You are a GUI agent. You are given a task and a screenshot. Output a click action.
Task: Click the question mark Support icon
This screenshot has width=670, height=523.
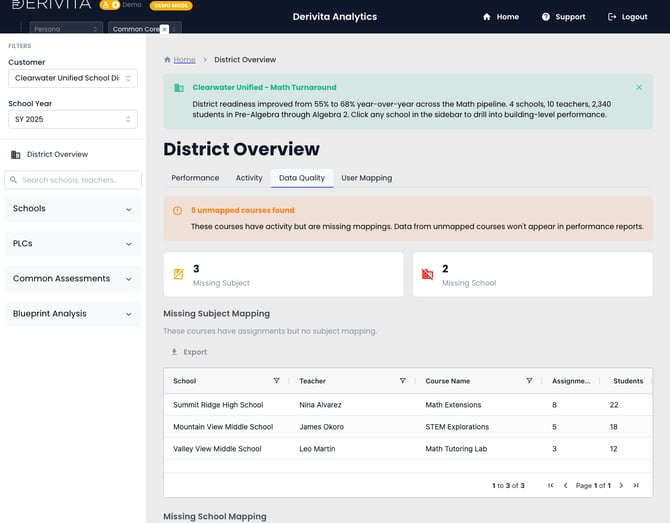[546, 17]
